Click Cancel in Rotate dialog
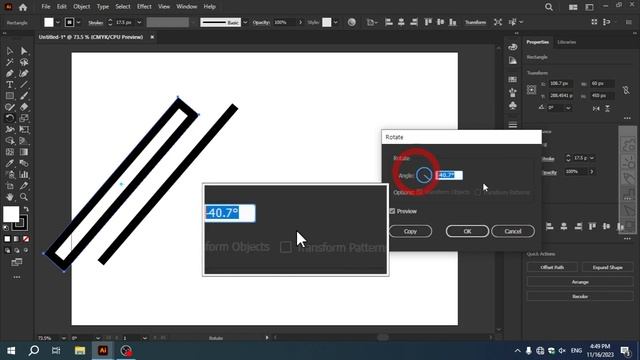This screenshot has height=360, width=640. click(513, 231)
